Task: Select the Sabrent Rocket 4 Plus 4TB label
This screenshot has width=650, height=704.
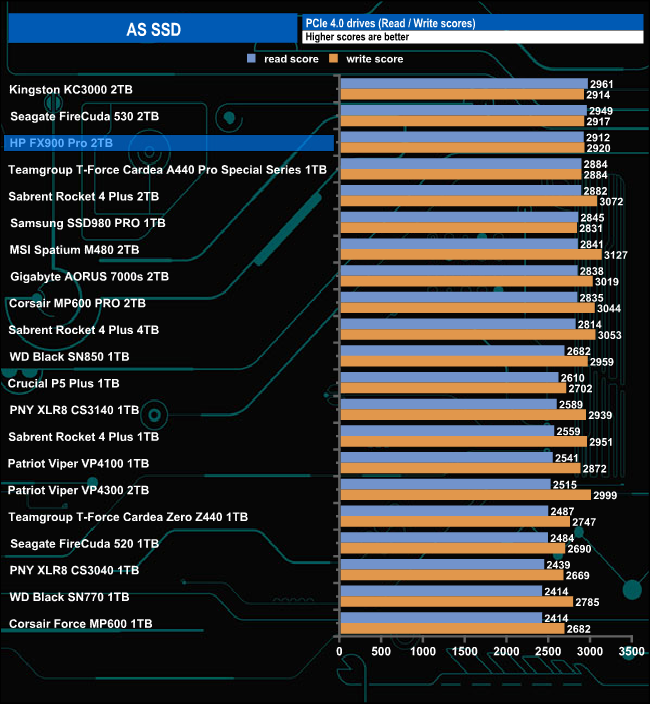Action: tap(83, 330)
